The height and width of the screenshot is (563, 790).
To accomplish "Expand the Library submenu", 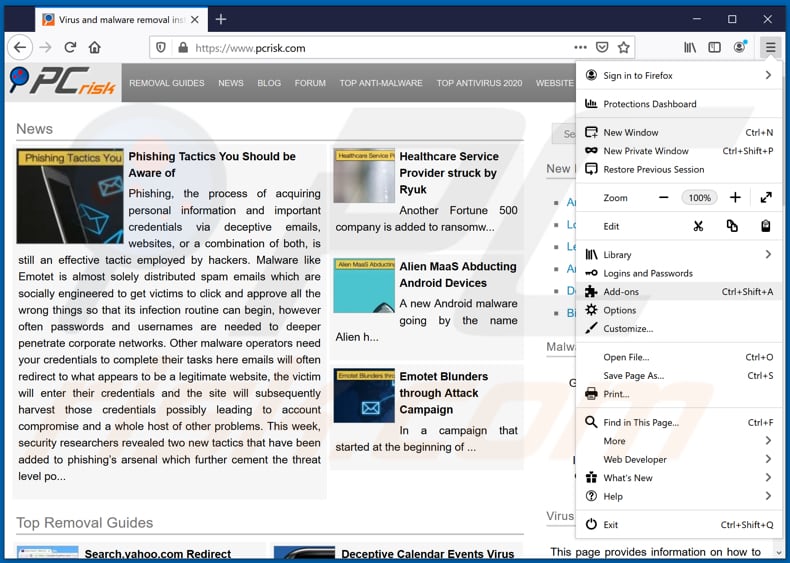I will [x=679, y=255].
